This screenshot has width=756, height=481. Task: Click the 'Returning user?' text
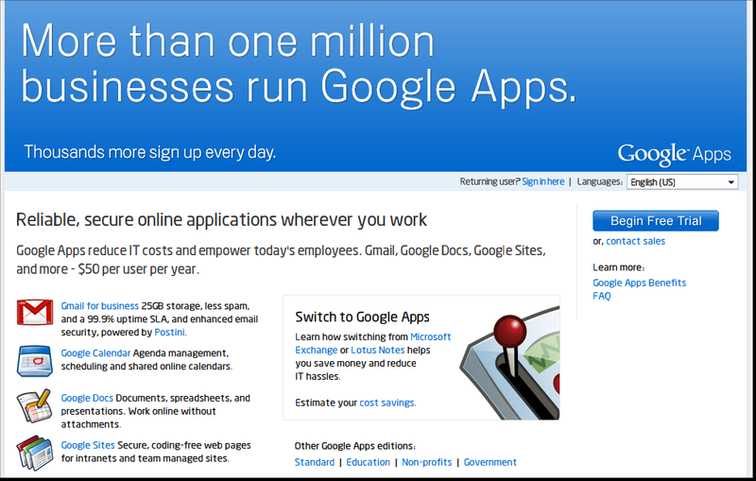tap(489, 182)
